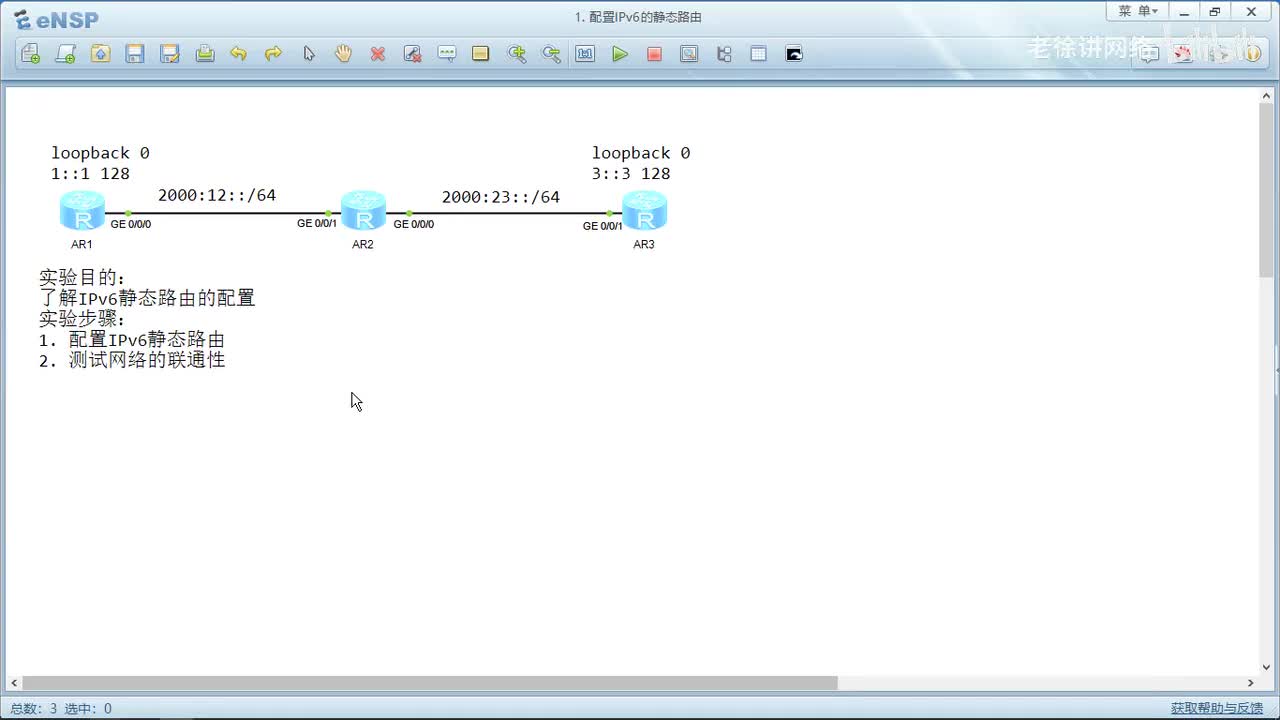Activate the hand pan tool
This screenshot has width=1280, height=720.
click(343, 54)
